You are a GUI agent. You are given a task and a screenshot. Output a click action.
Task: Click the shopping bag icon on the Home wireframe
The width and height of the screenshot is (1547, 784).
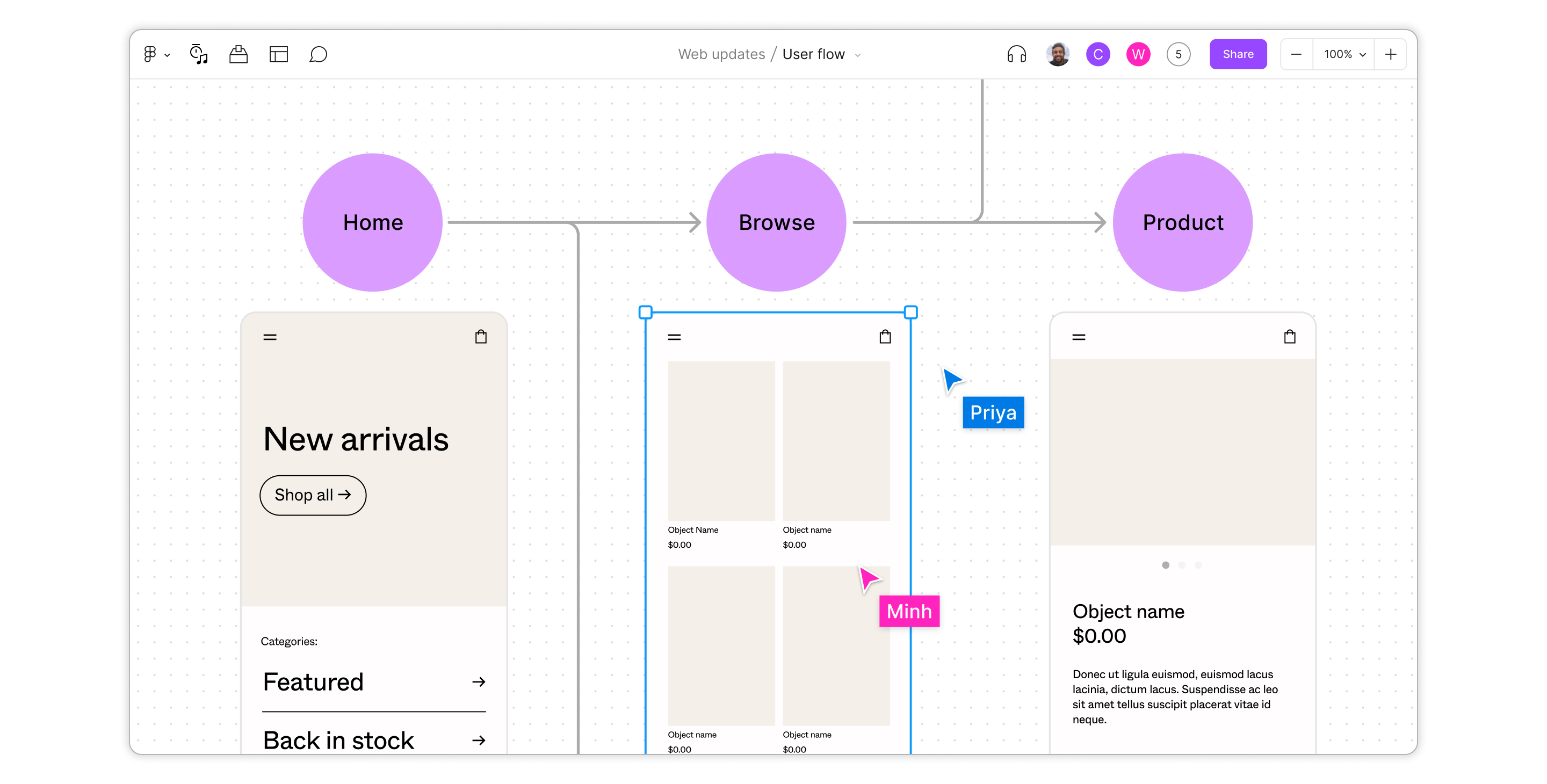tap(480, 337)
